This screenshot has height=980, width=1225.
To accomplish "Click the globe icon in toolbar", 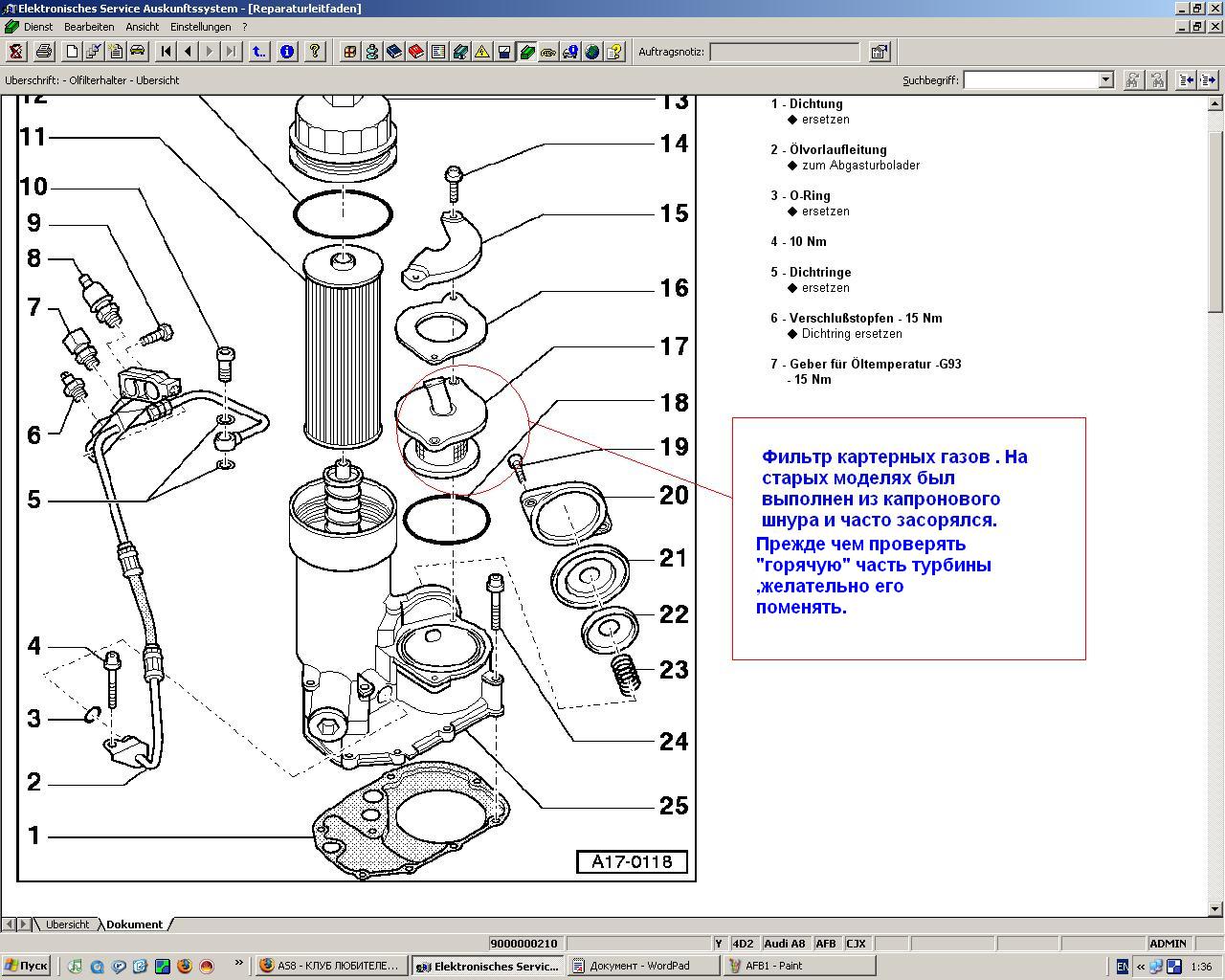I will (592, 52).
